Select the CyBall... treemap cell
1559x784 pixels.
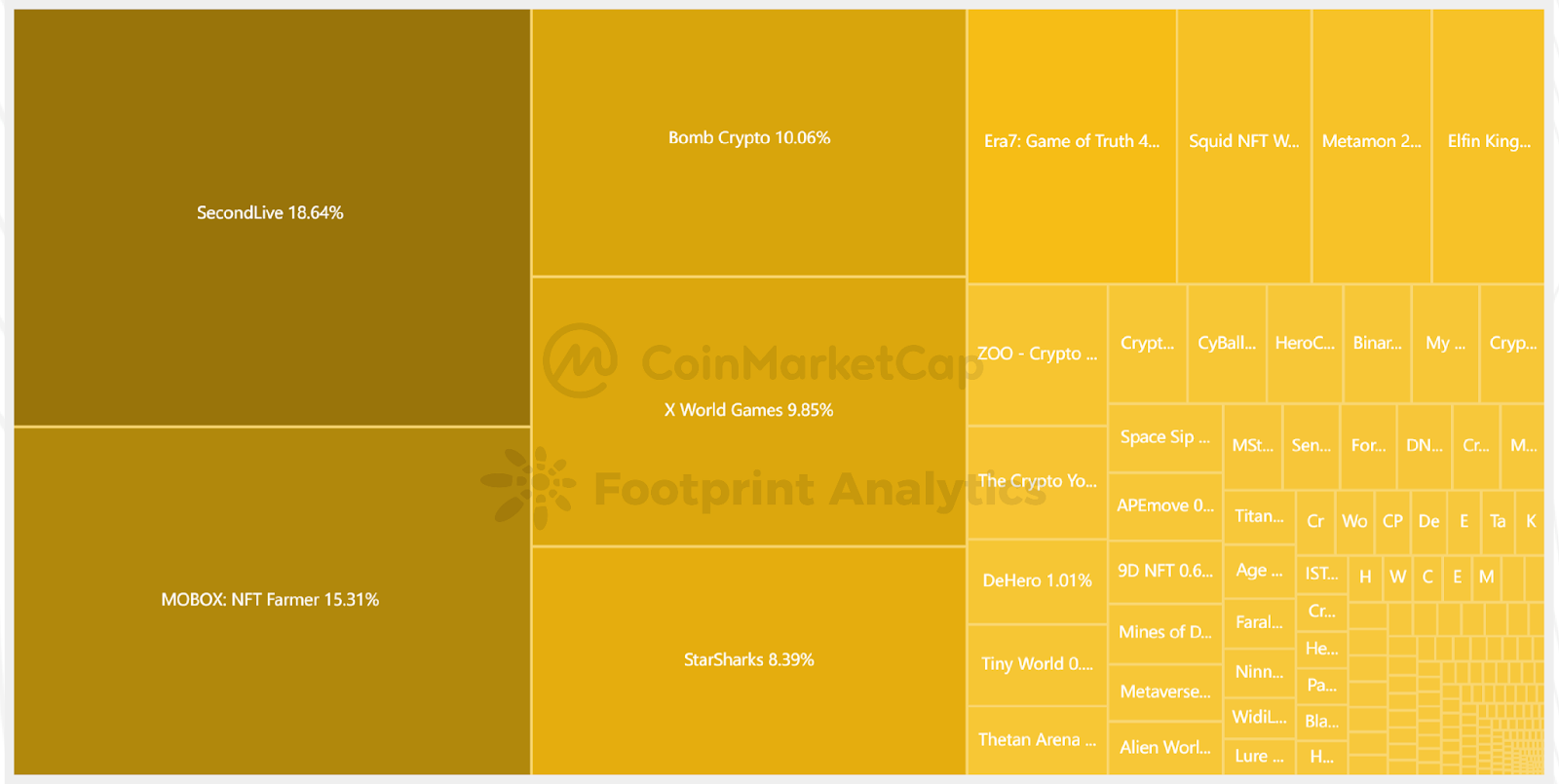coord(1226,343)
